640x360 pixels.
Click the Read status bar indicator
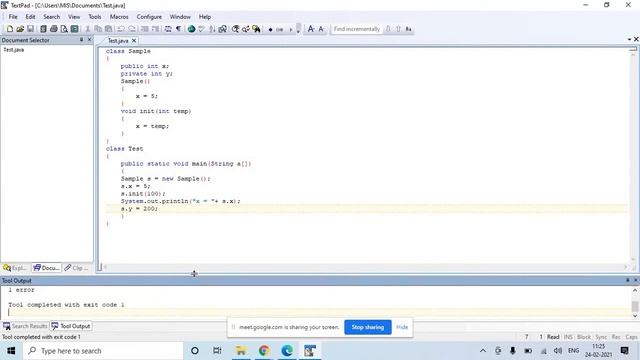[553, 337]
